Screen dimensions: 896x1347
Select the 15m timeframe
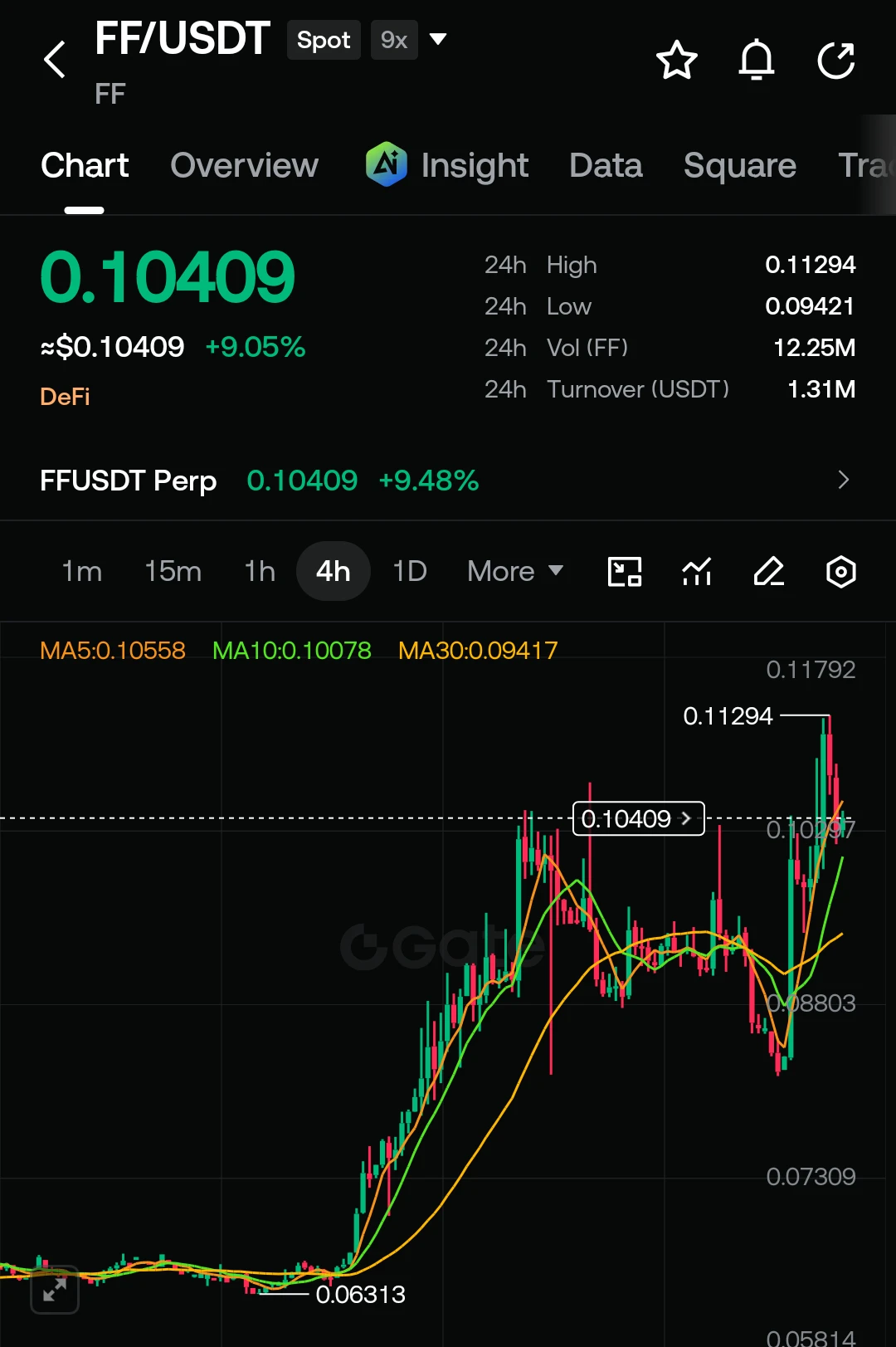point(173,571)
